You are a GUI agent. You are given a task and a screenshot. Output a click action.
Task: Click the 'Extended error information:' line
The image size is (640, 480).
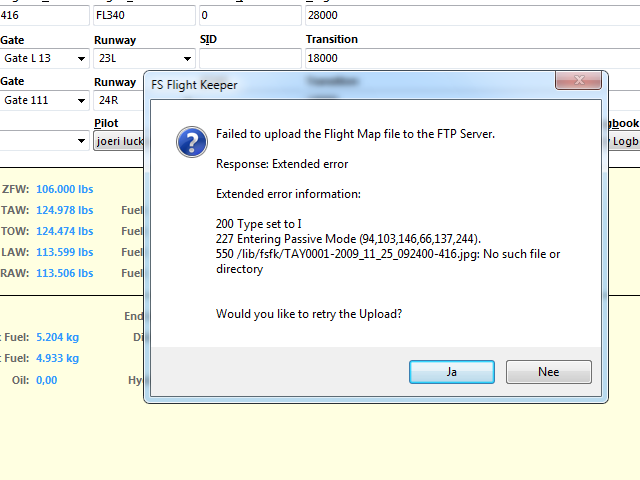(288, 194)
